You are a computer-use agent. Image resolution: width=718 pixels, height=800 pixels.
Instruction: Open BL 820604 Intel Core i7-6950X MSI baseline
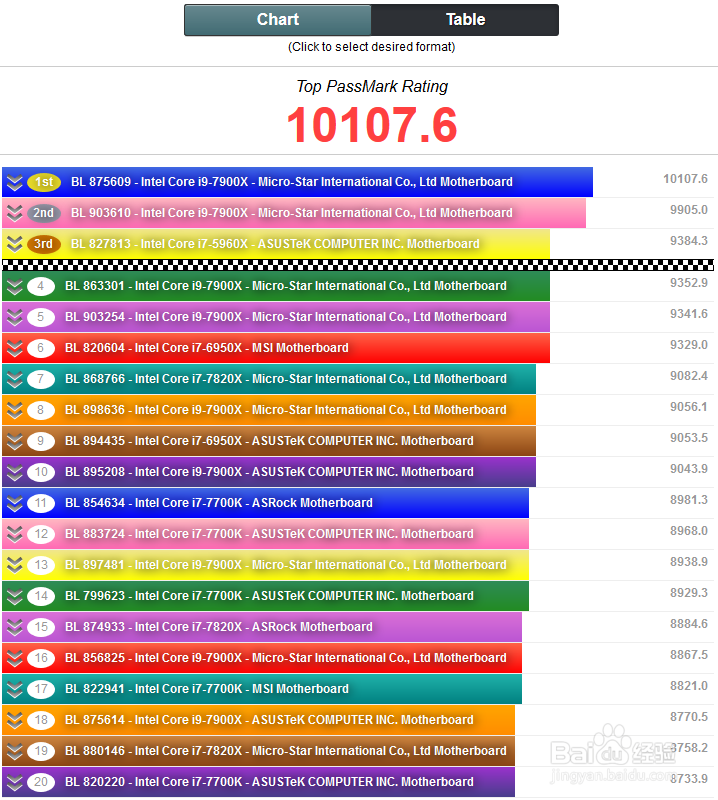point(207,348)
